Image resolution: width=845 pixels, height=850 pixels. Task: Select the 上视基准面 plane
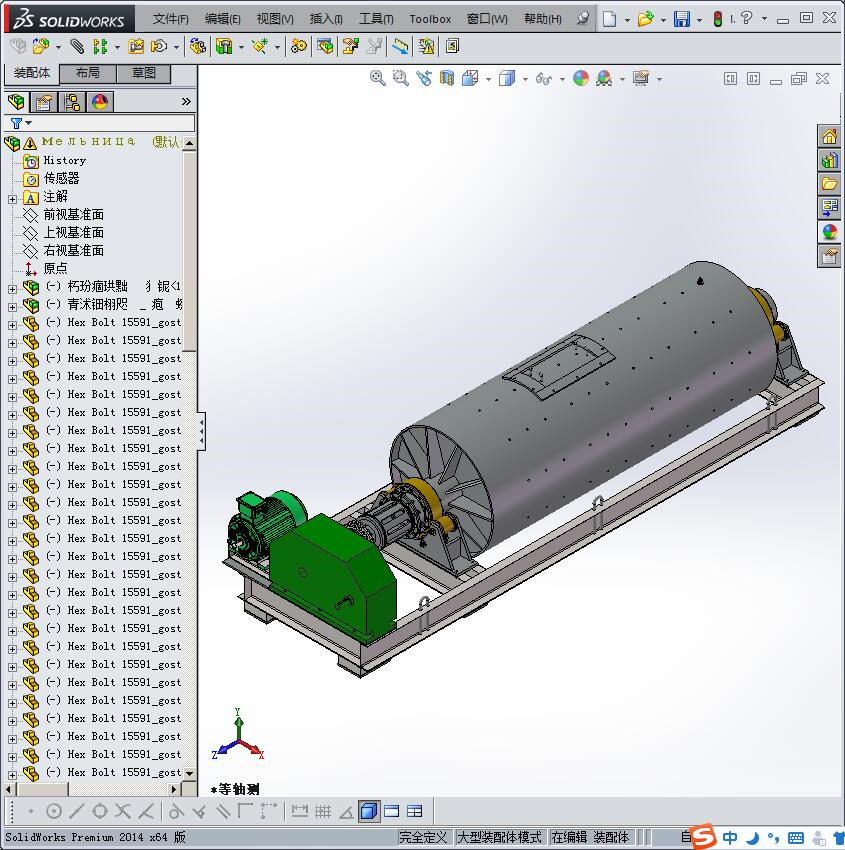pyautogui.click(x=73, y=233)
